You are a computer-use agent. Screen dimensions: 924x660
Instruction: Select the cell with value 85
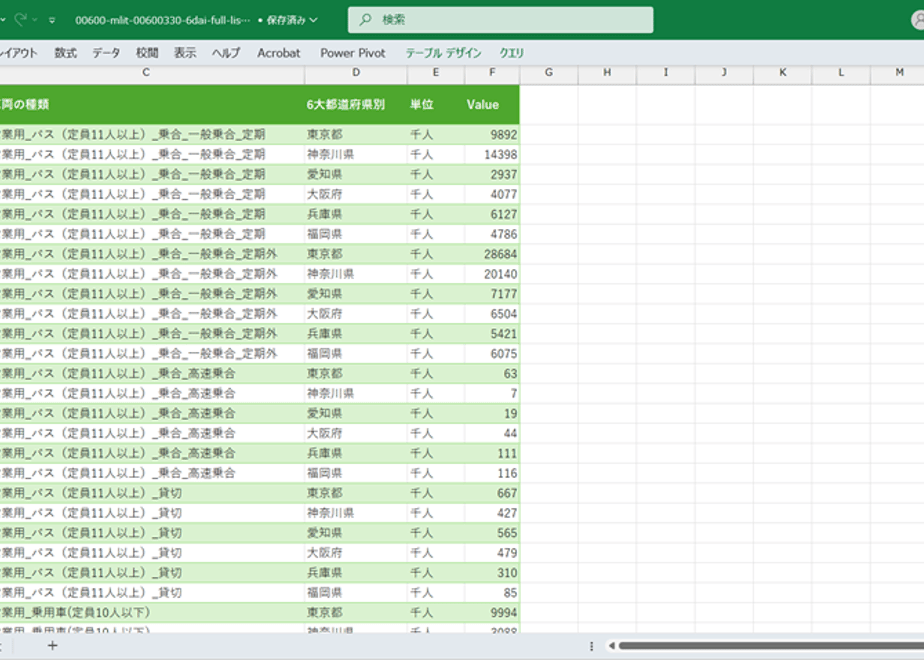(x=492, y=593)
